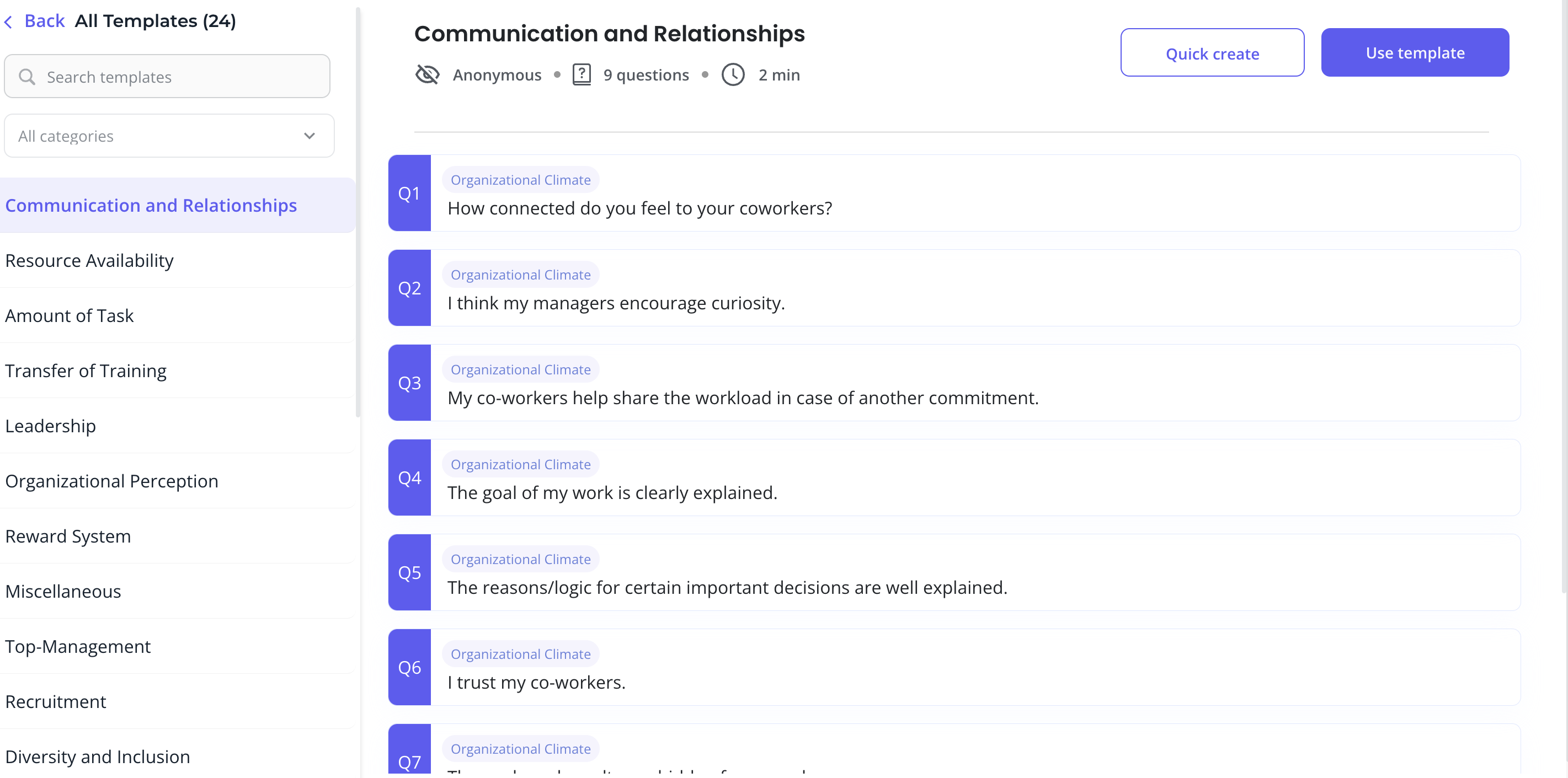
Task: Click the template list scrollbar
Action: click(358, 213)
